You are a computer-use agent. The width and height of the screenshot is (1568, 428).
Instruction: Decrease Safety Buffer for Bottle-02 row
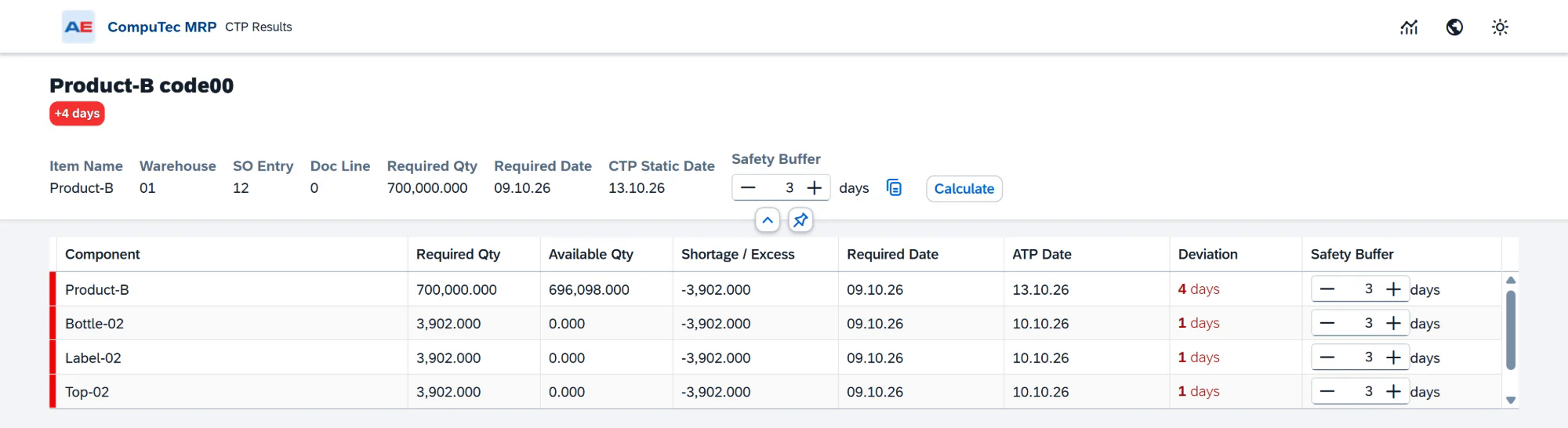[x=1327, y=323]
